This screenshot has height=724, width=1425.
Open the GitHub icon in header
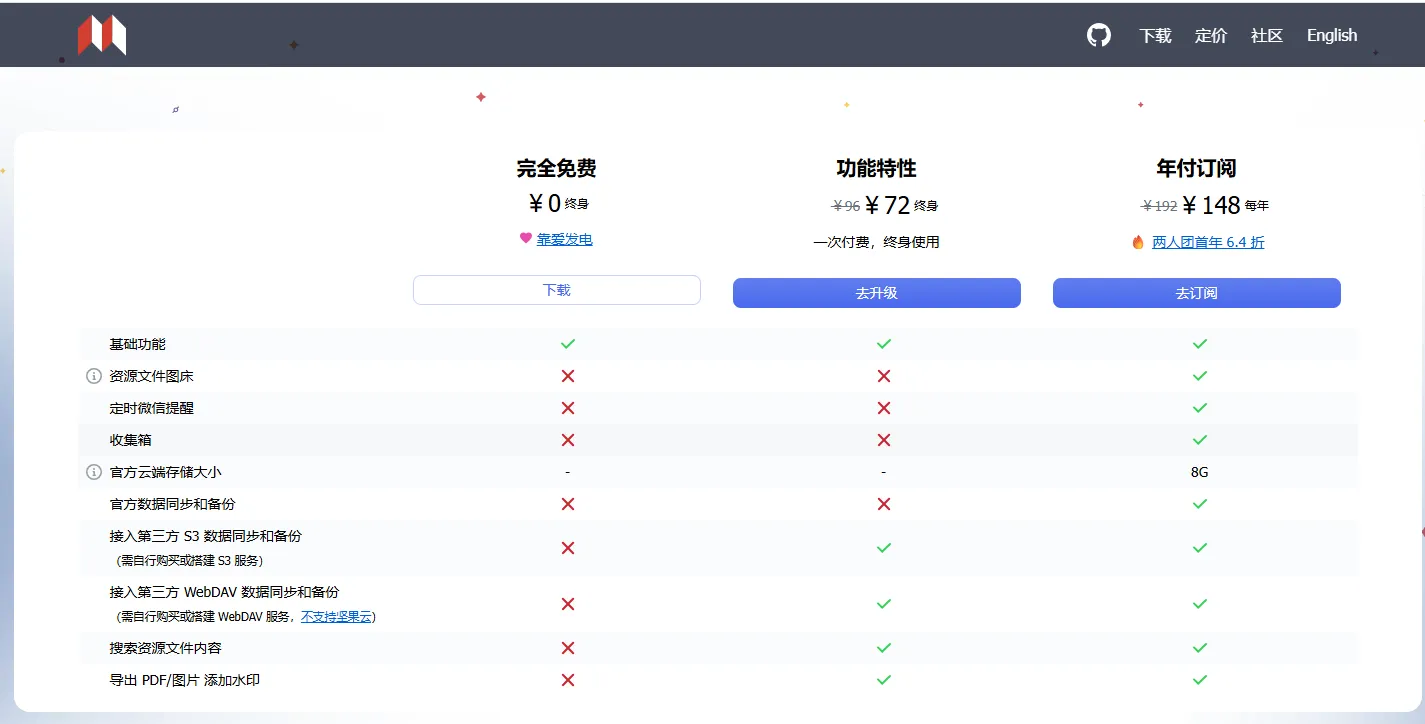(1099, 35)
